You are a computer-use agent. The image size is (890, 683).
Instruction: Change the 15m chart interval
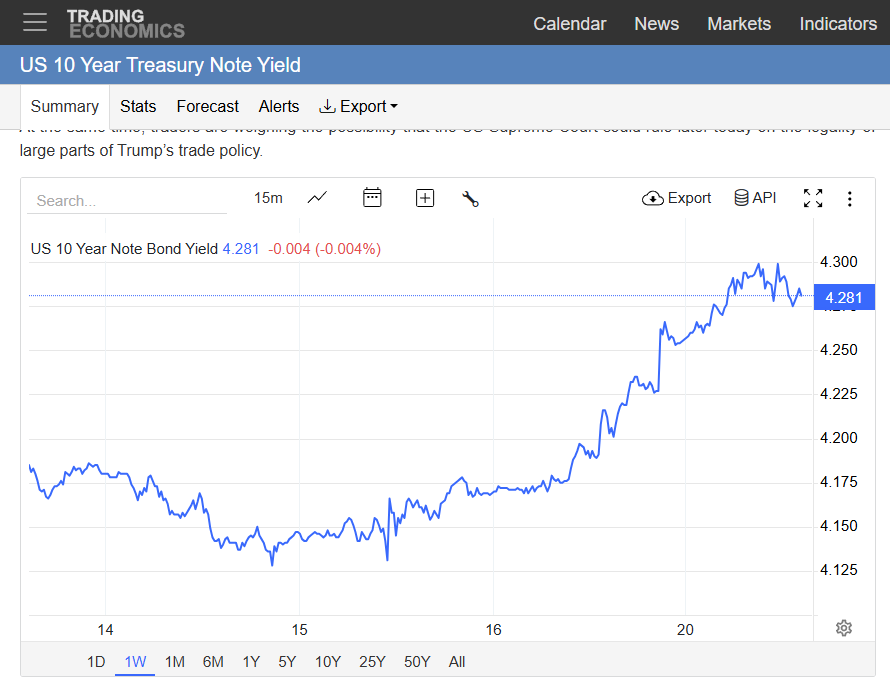(x=268, y=198)
